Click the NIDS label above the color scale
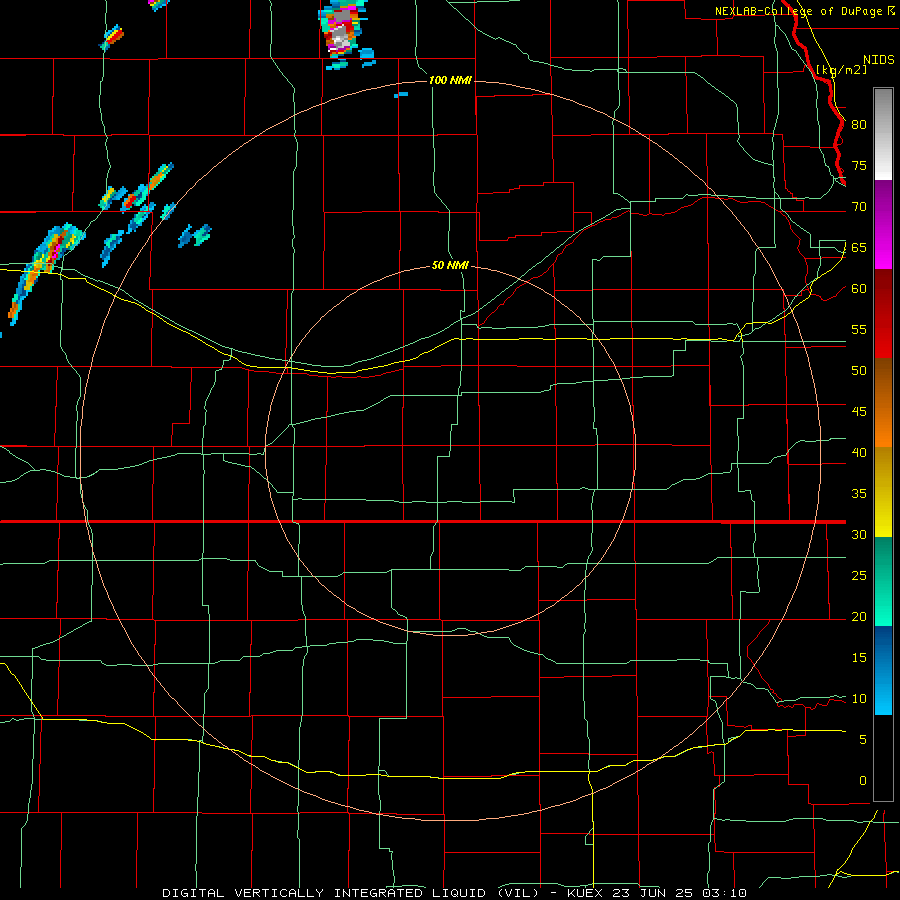The height and width of the screenshot is (900, 900). tap(878, 60)
